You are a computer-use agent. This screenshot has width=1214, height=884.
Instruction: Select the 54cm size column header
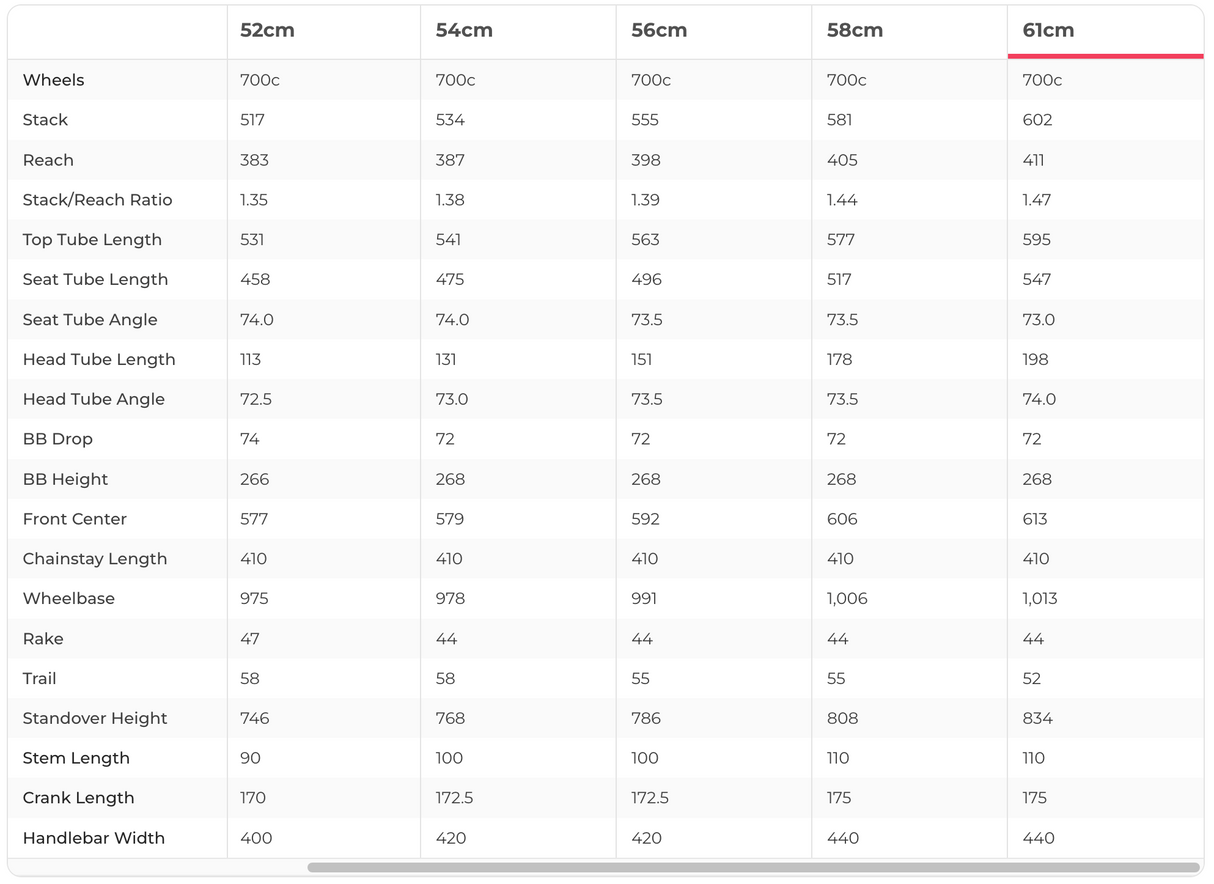tap(464, 30)
